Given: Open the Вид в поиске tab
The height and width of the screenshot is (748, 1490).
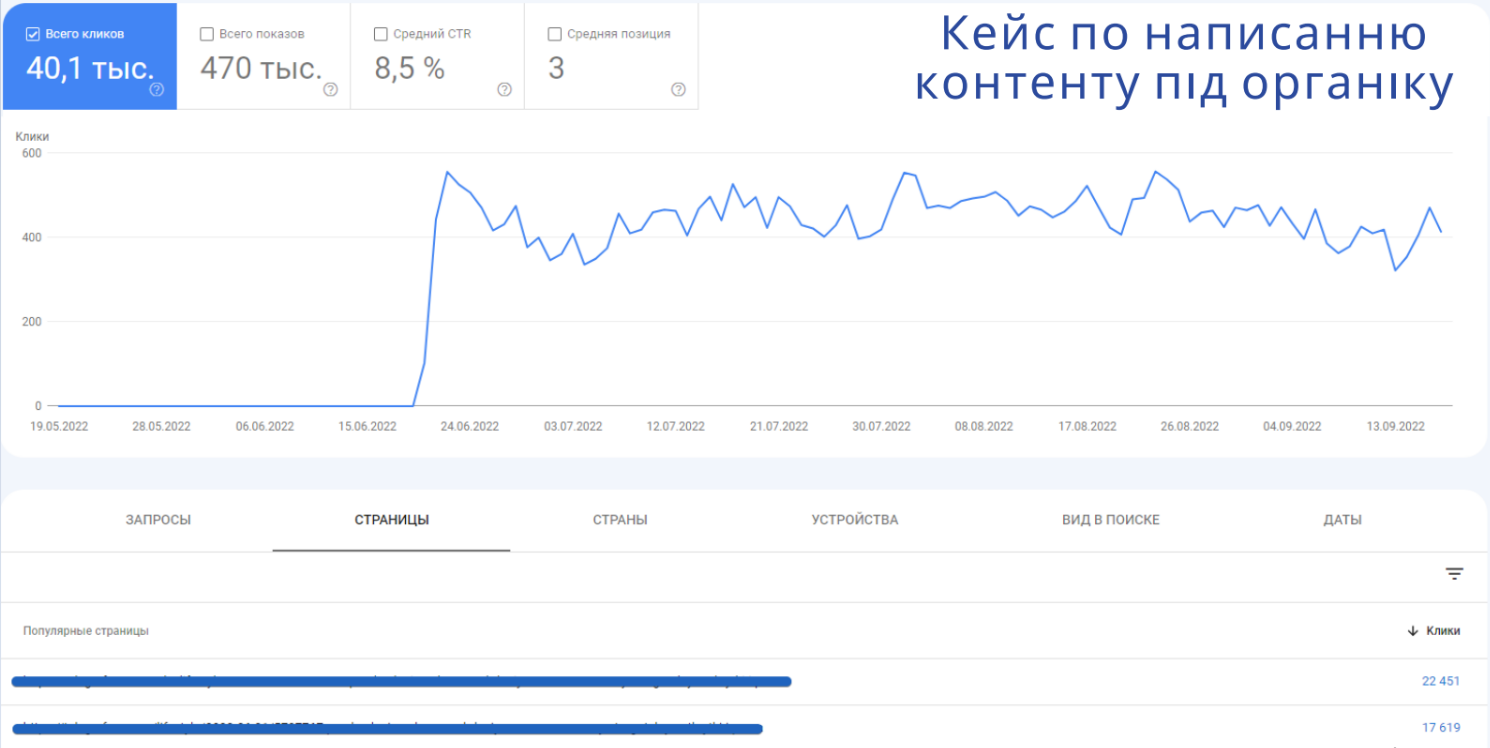Looking at the screenshot, I should pos(1111,520).
